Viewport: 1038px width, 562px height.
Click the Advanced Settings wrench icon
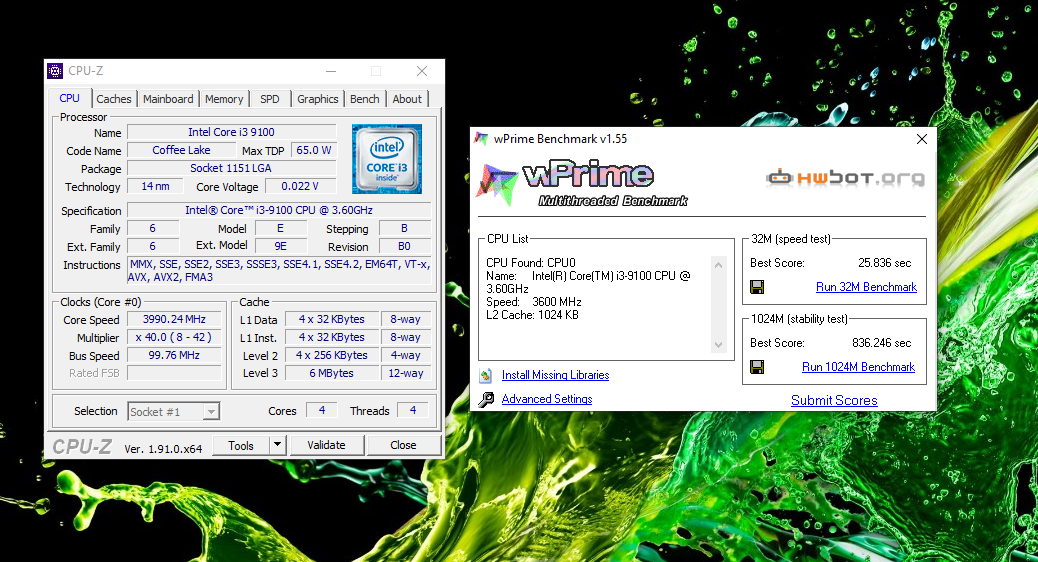click(486, 399)
